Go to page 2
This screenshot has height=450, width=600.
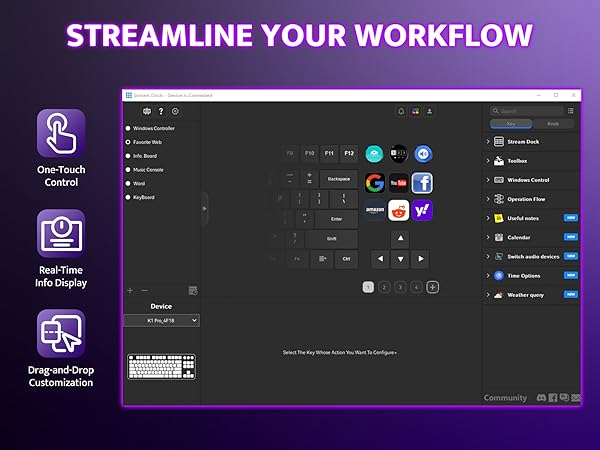click(x=384, y=287)
